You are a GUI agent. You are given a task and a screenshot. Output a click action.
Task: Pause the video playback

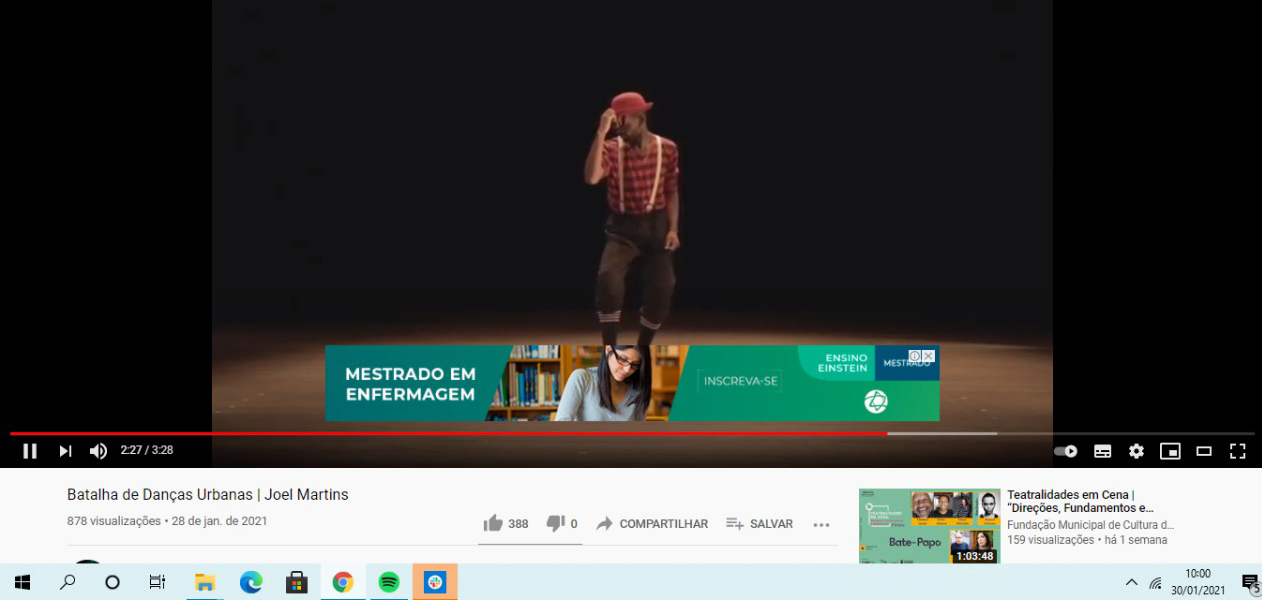pyautogui.click(x=30, y=451)
